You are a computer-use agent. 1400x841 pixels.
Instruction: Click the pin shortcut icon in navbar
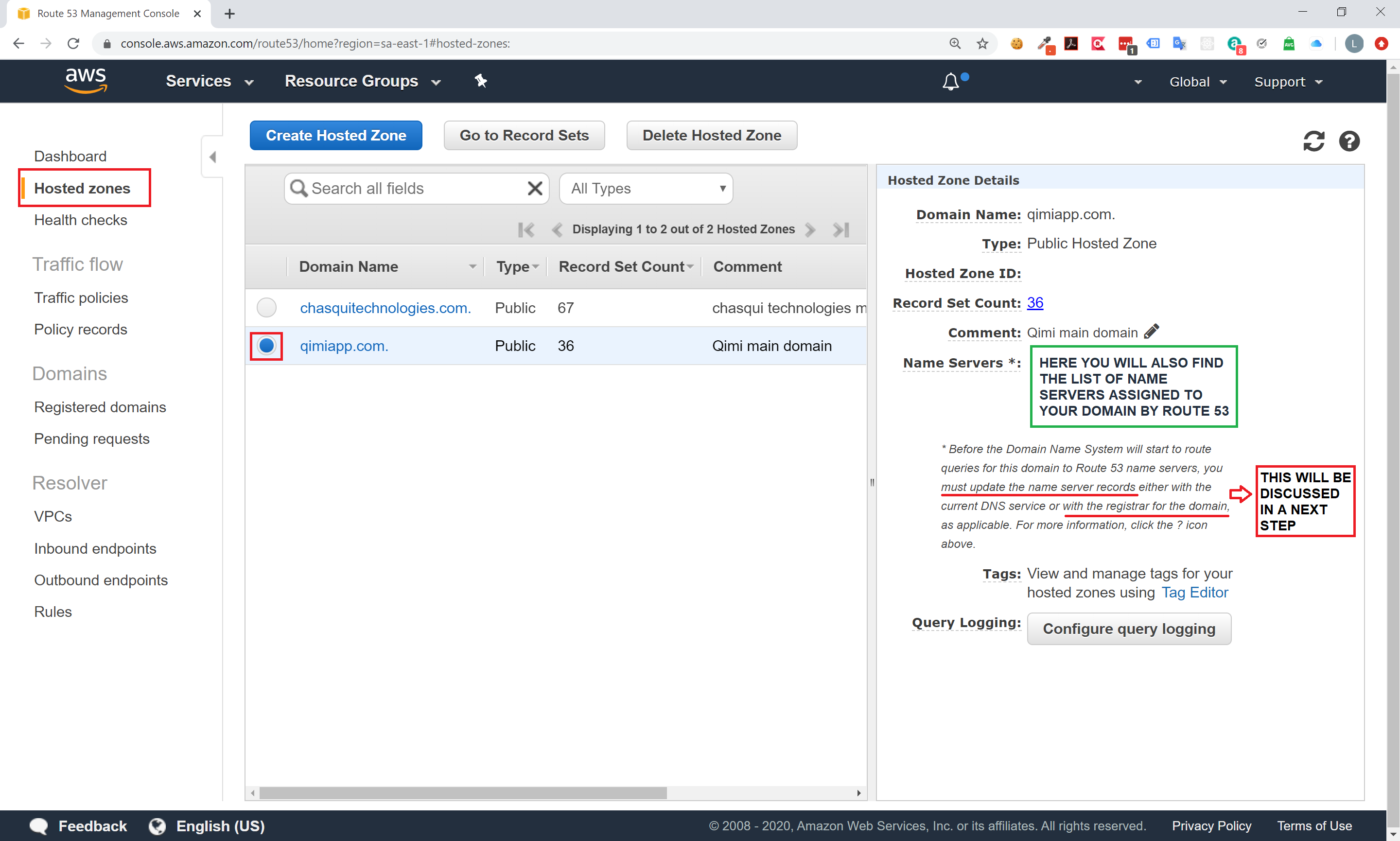point(480,81)
